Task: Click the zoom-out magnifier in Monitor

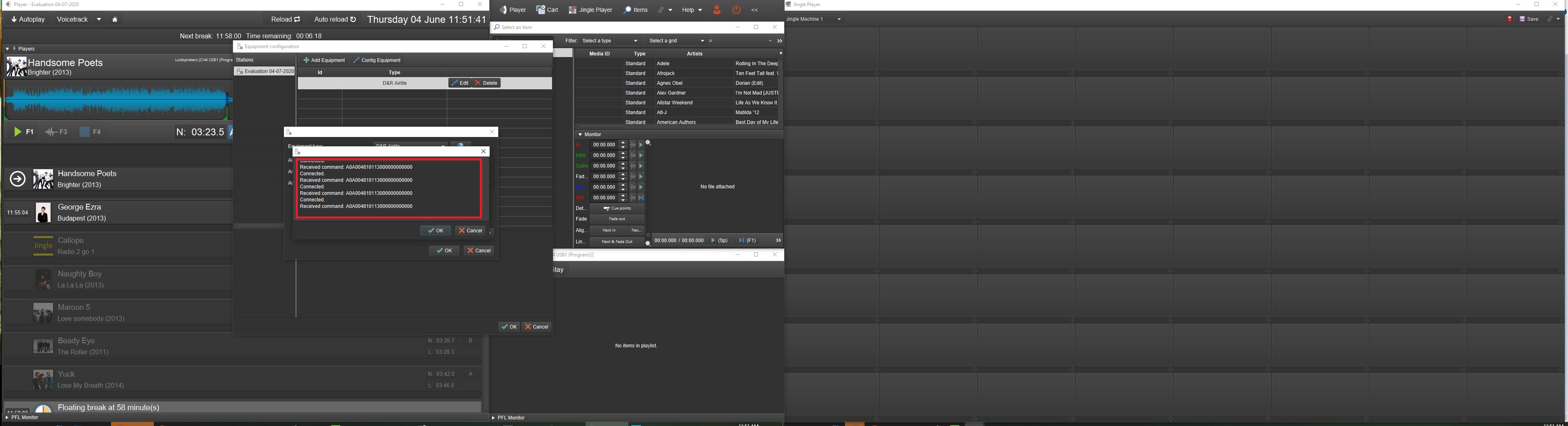Action: (x=648, y=243)
